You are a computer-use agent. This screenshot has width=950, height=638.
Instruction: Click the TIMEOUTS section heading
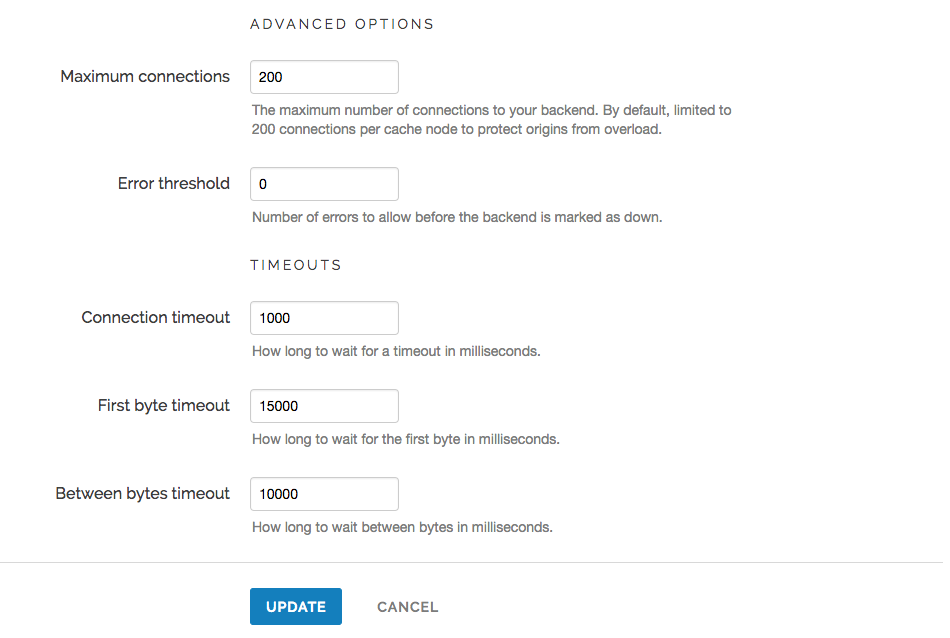[x=296, y=265]
